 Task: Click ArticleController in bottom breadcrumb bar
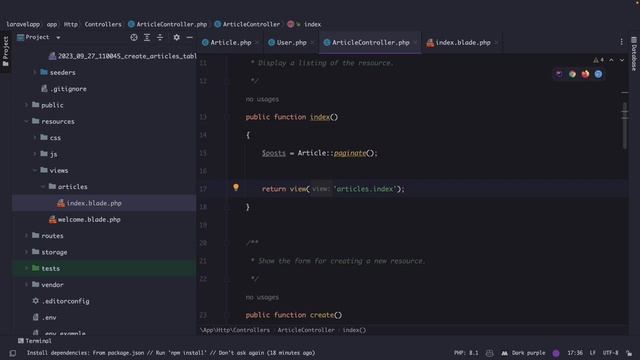coord(306,330)
